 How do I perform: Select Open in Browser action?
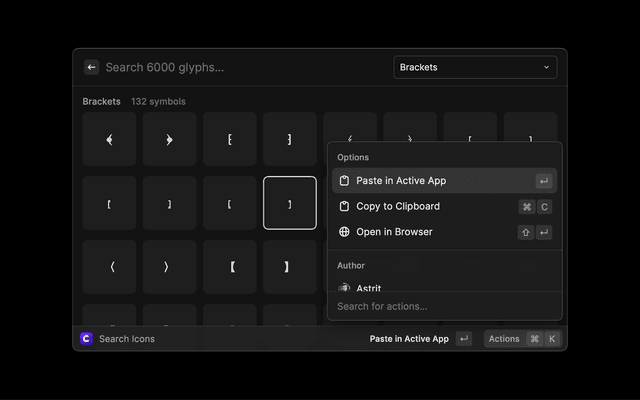click(x=394, y=232)
